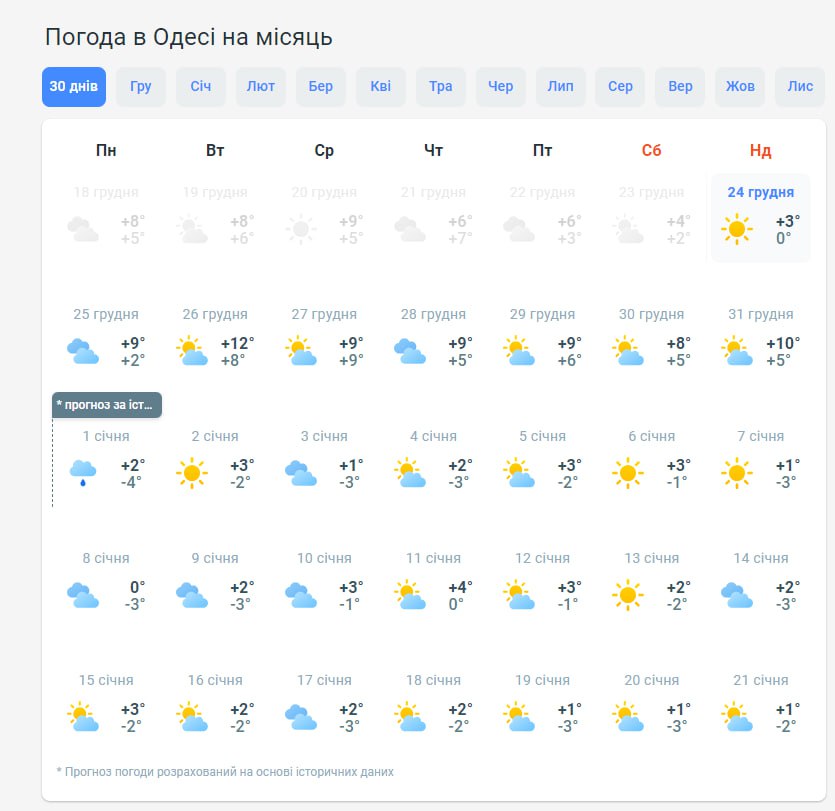This screenshot has height=811, width=835.
Task: Click the partly sunny icon for 26 грудня
Action: coord(191,352)
